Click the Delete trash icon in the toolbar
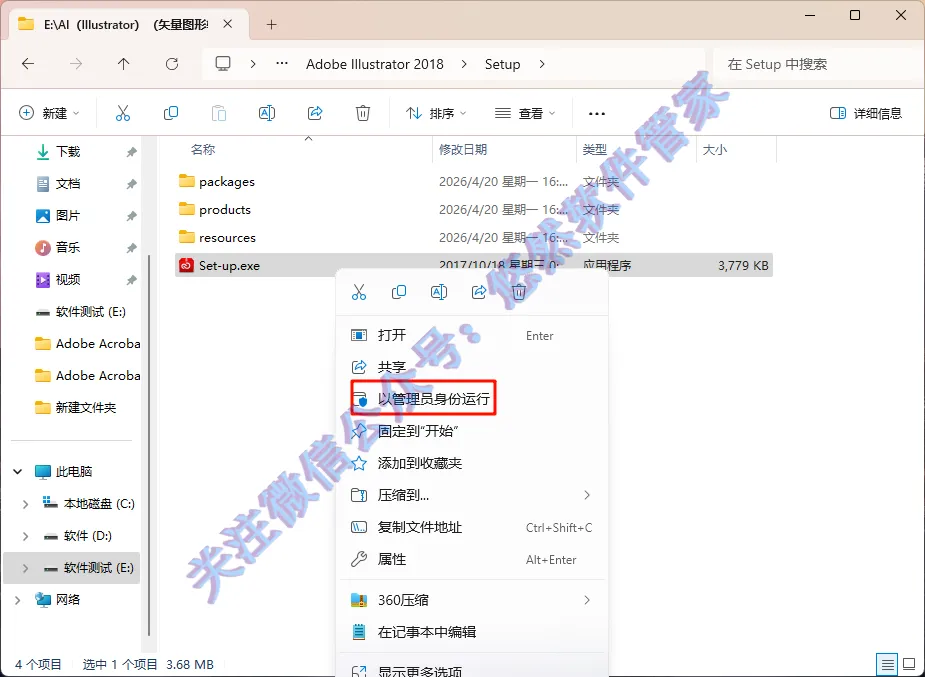The height and width of the screenshot is (677, 925). tap(363, 113)
